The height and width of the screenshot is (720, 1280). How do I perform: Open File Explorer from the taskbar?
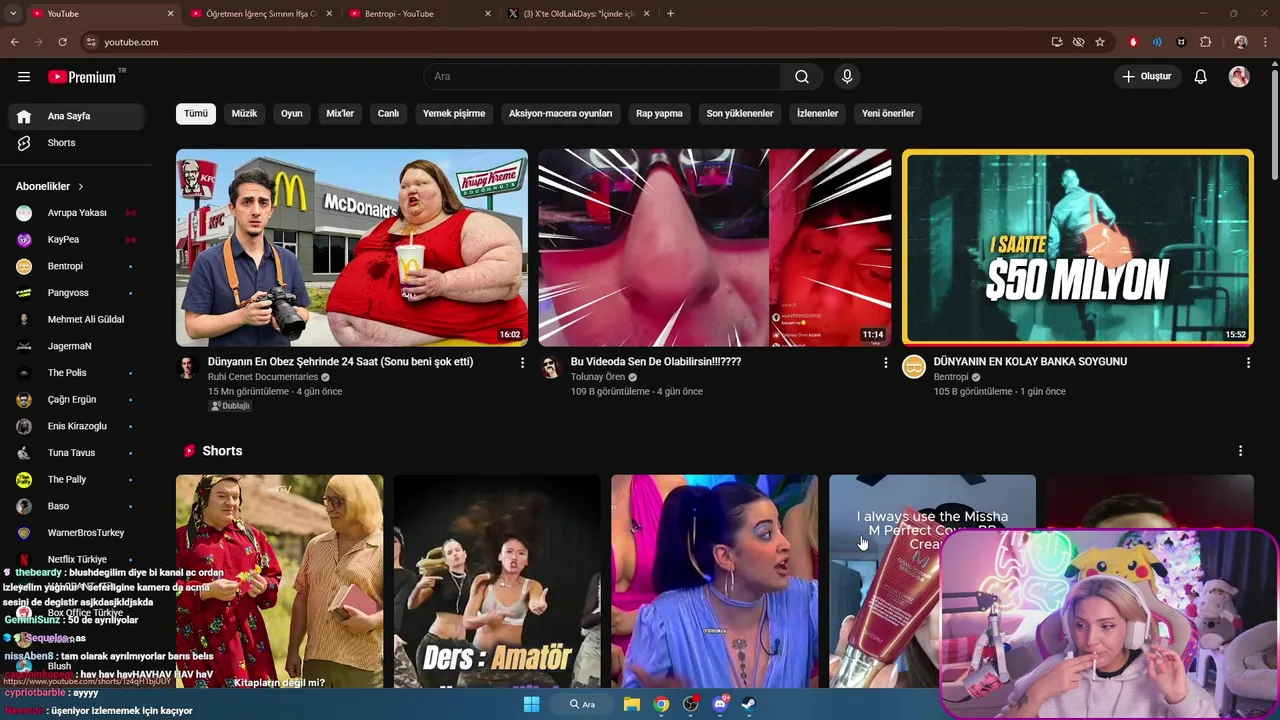(x=632, y=704)
